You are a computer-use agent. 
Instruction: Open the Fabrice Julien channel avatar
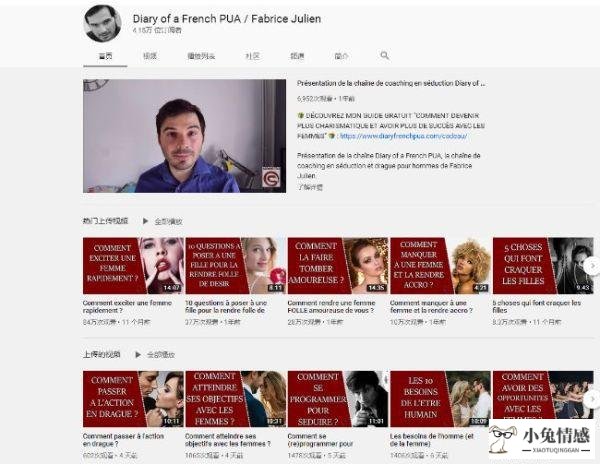pyautogui.click(x=103, y=23)
